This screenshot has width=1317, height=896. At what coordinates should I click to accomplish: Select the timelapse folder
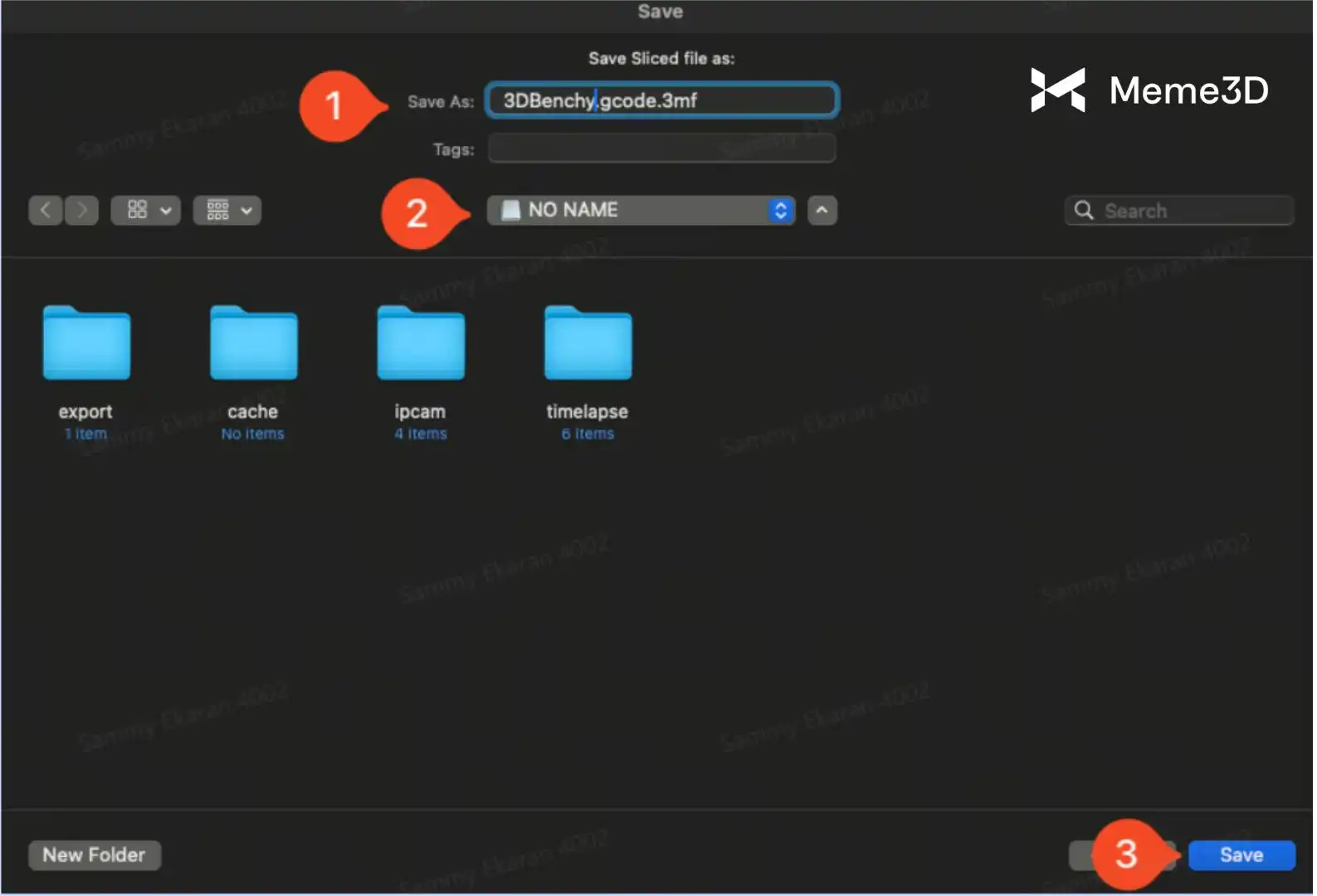588,343
